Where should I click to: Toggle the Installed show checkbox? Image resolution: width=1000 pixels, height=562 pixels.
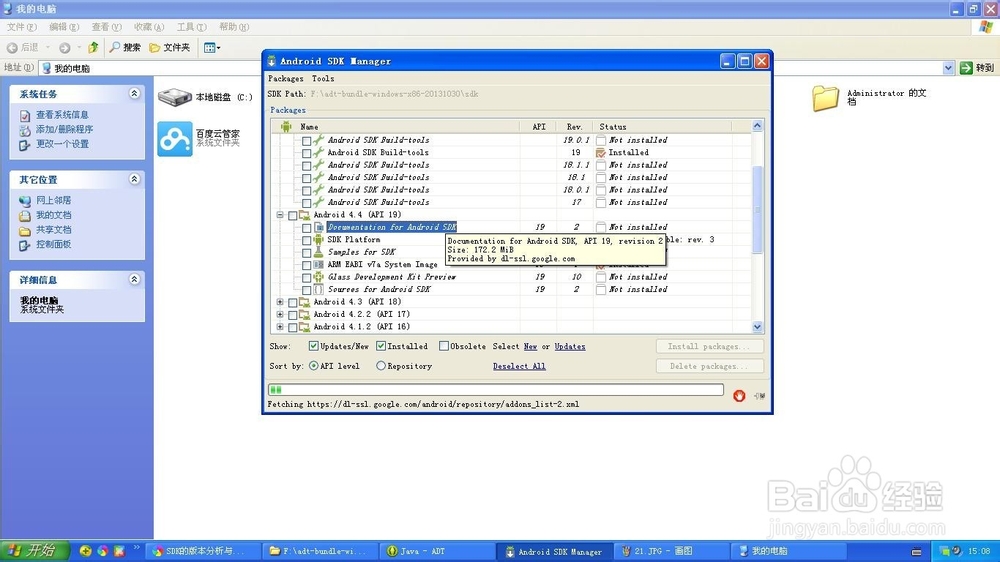point(381,346)
